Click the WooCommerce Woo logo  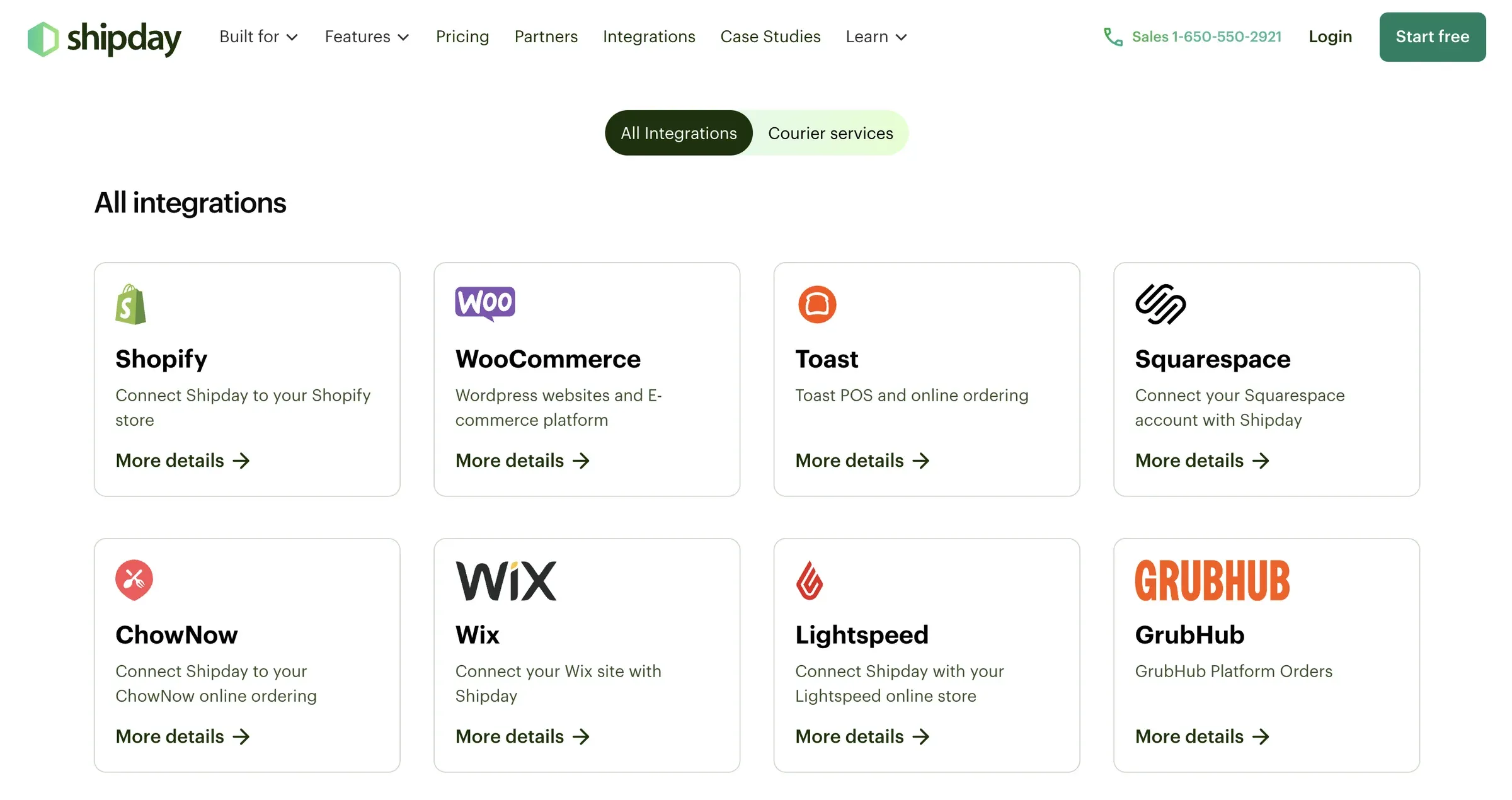pyautogui.click(x=485, y=304)
